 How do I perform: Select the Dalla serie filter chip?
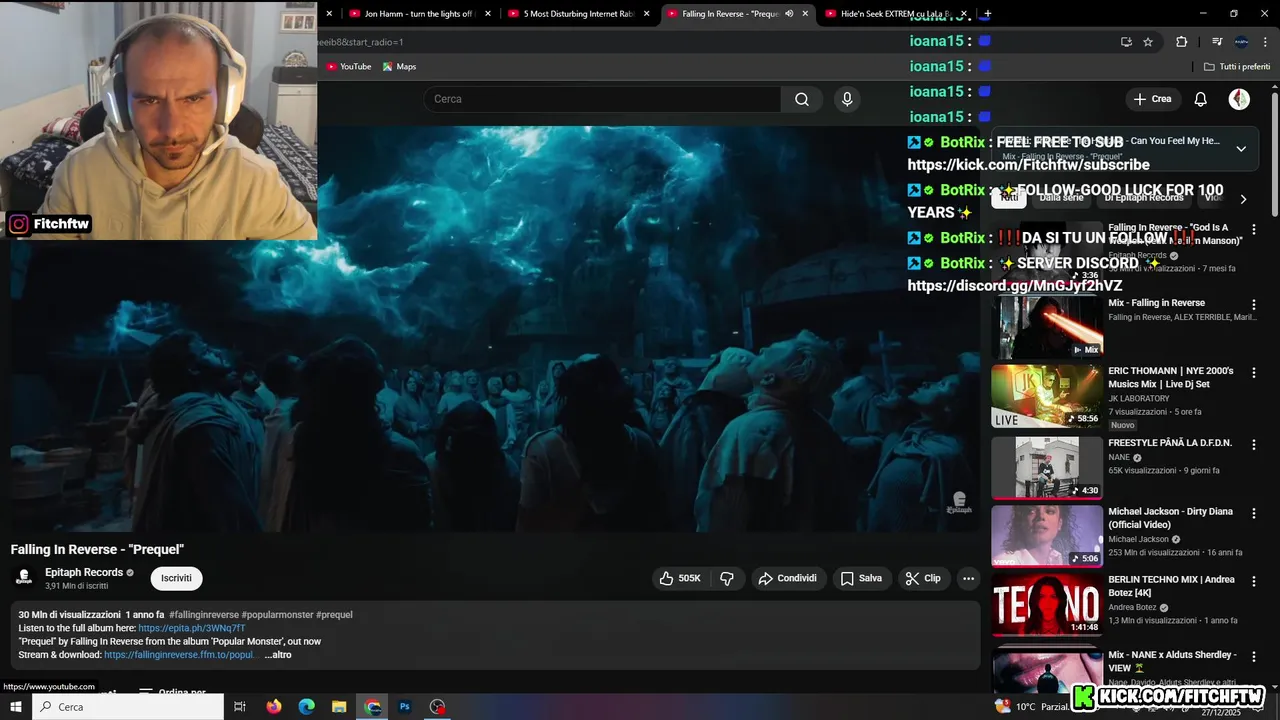(x=1061, y=198)
